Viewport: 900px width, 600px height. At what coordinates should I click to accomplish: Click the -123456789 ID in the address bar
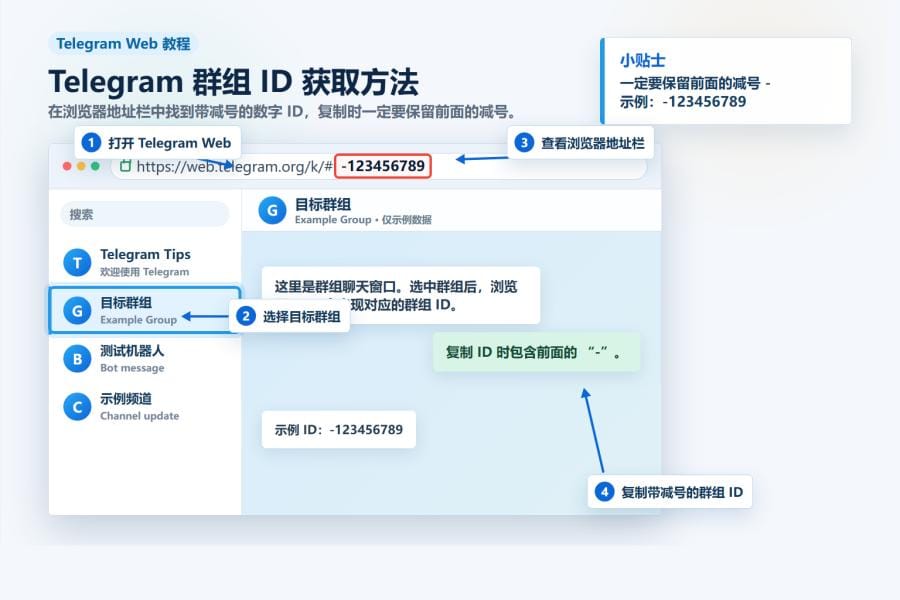click(383, 166)
